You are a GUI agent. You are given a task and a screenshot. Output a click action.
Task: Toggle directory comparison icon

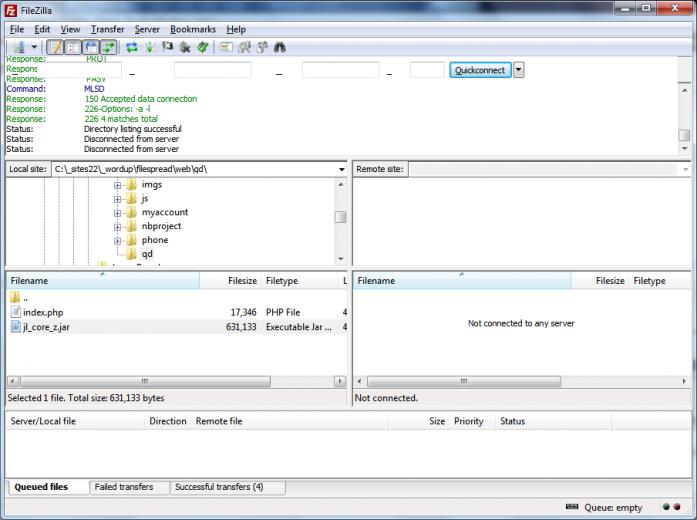click(x=244, y=47)
